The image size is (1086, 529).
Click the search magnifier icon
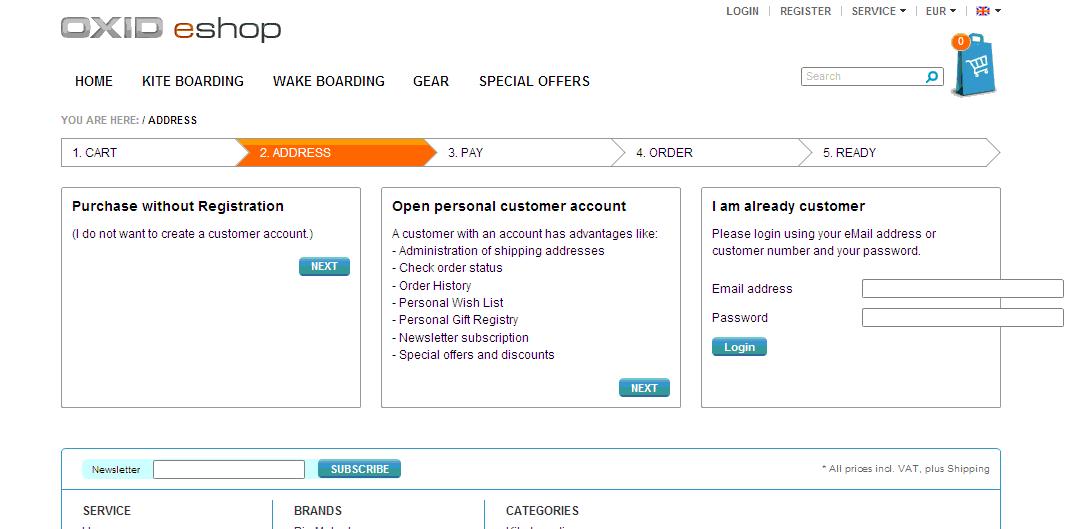pos(932,77)
